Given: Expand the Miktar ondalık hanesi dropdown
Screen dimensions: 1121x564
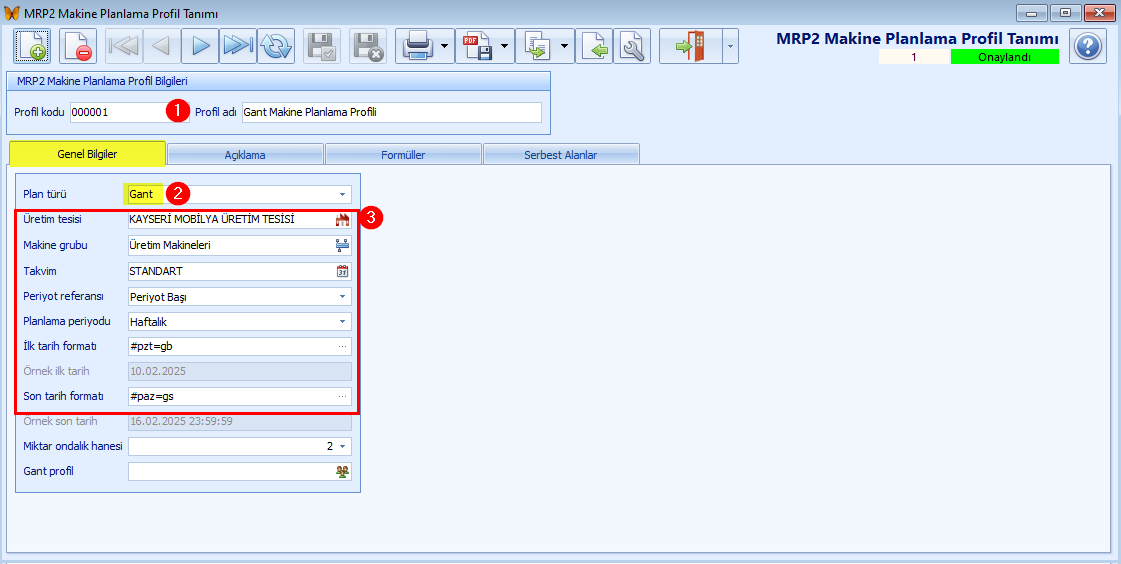Looking at the screenshot, I should pyautogui.click(x=342, y=446).
